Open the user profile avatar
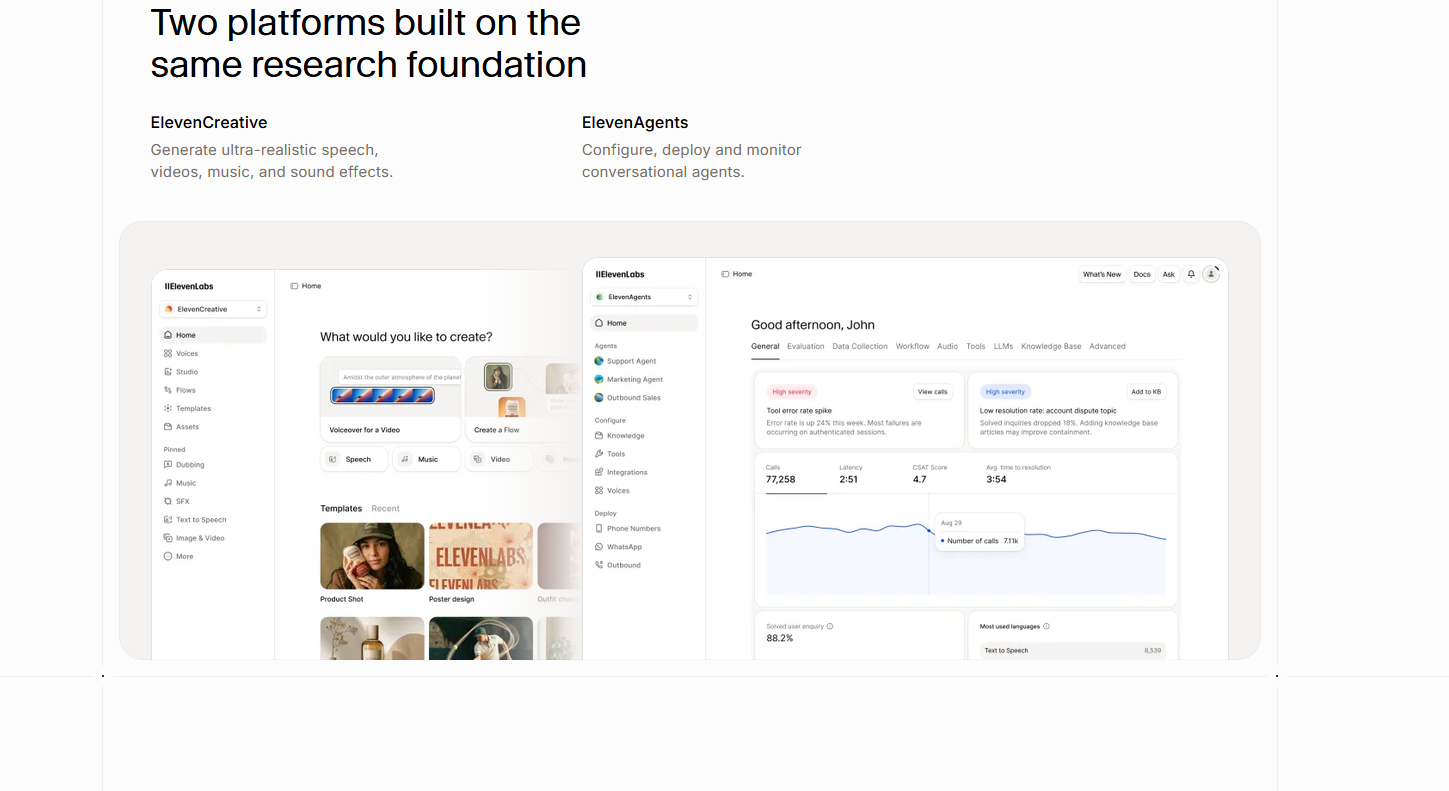 [1211, 274]
